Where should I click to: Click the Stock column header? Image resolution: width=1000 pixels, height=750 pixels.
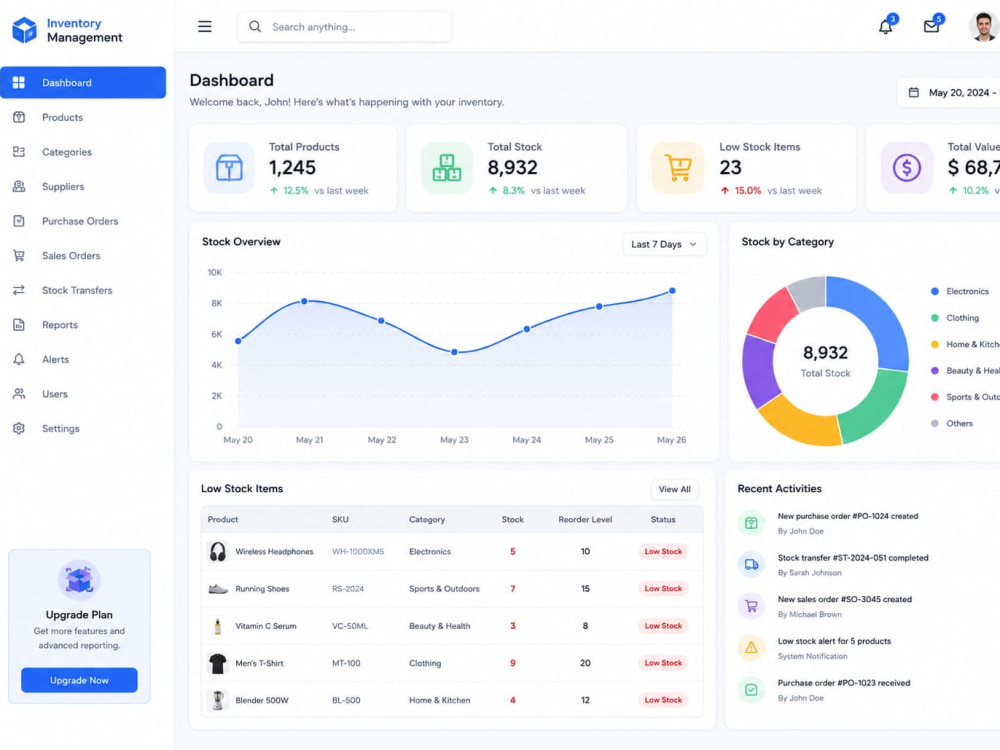[512, 519]
